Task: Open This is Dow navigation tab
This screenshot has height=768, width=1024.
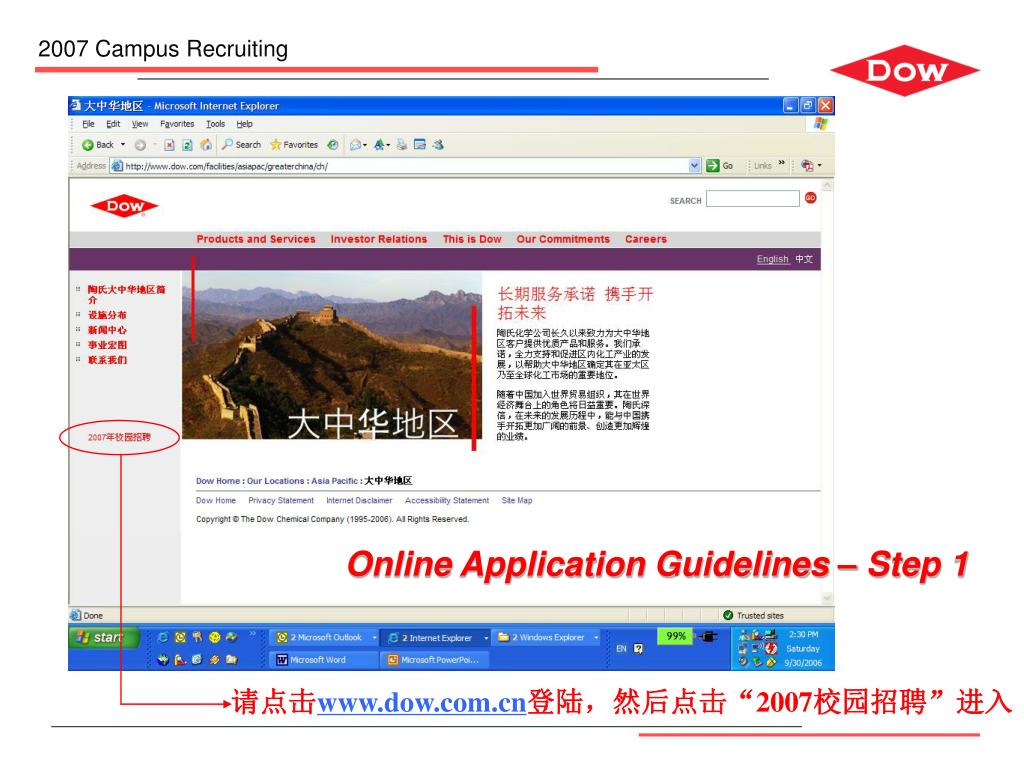Action: click(x=472, y=239)
